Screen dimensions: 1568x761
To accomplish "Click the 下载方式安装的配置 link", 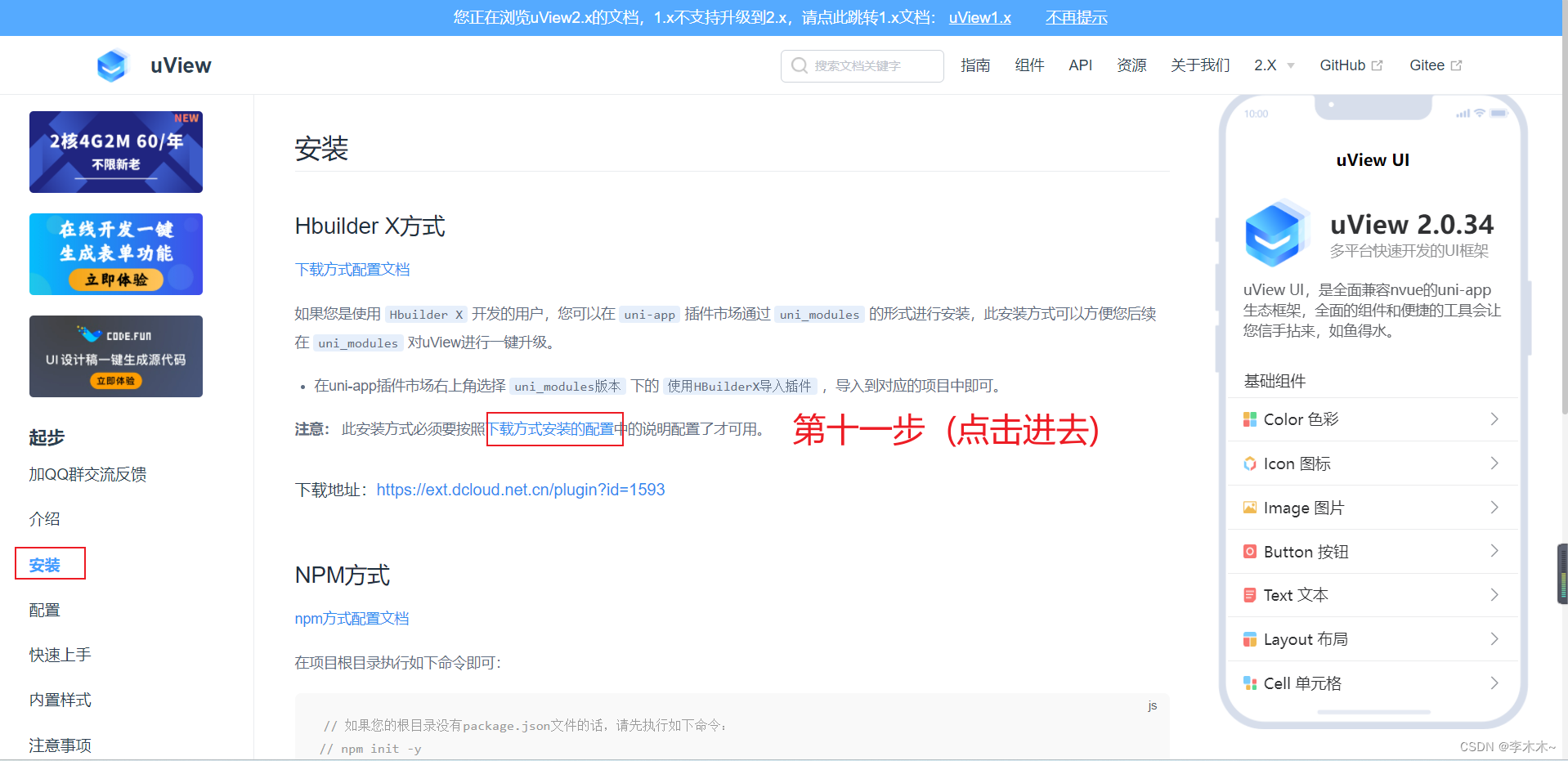I will point(555,429).
